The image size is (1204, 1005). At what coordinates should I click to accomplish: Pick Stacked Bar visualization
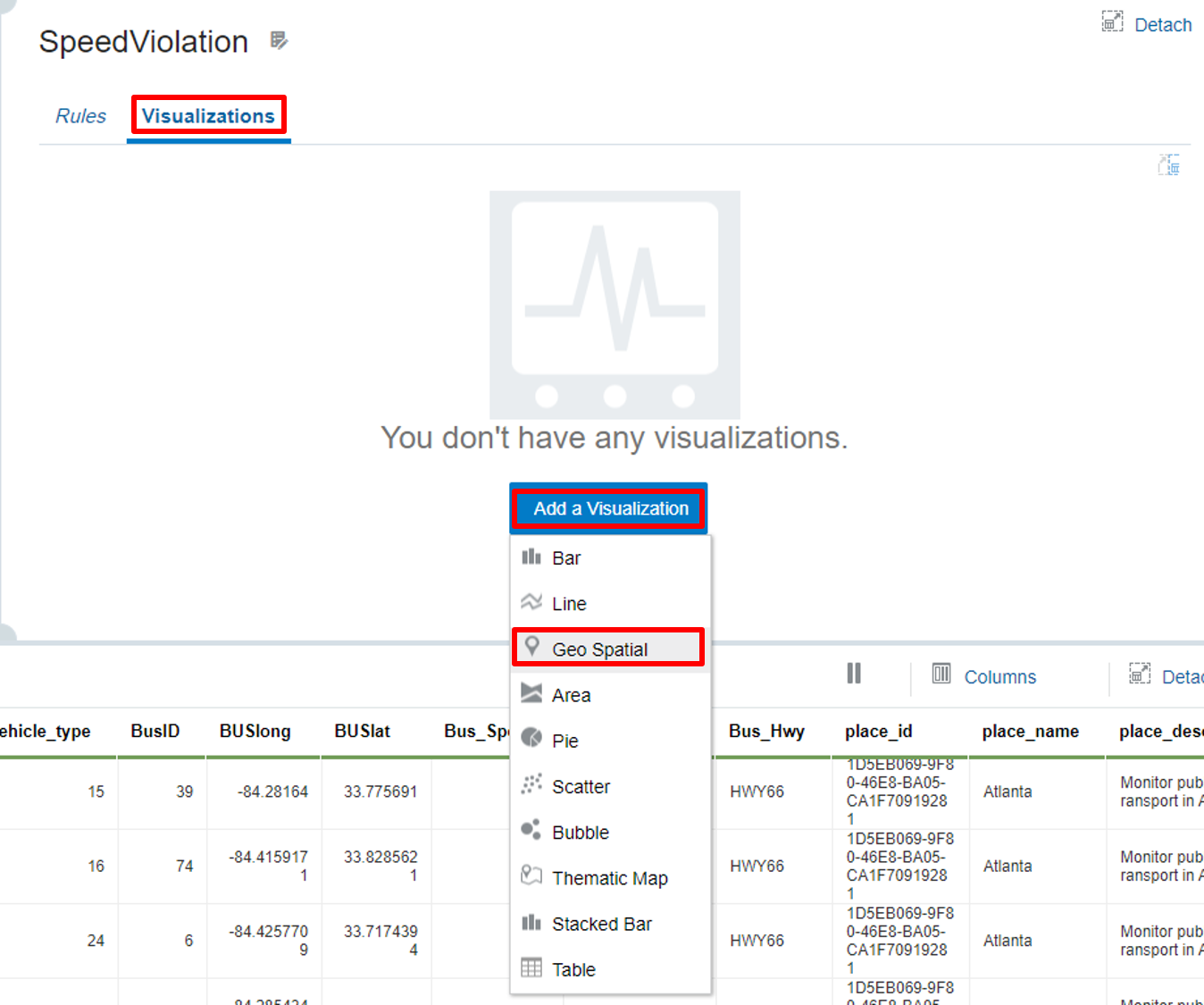[x=601, y=924]
